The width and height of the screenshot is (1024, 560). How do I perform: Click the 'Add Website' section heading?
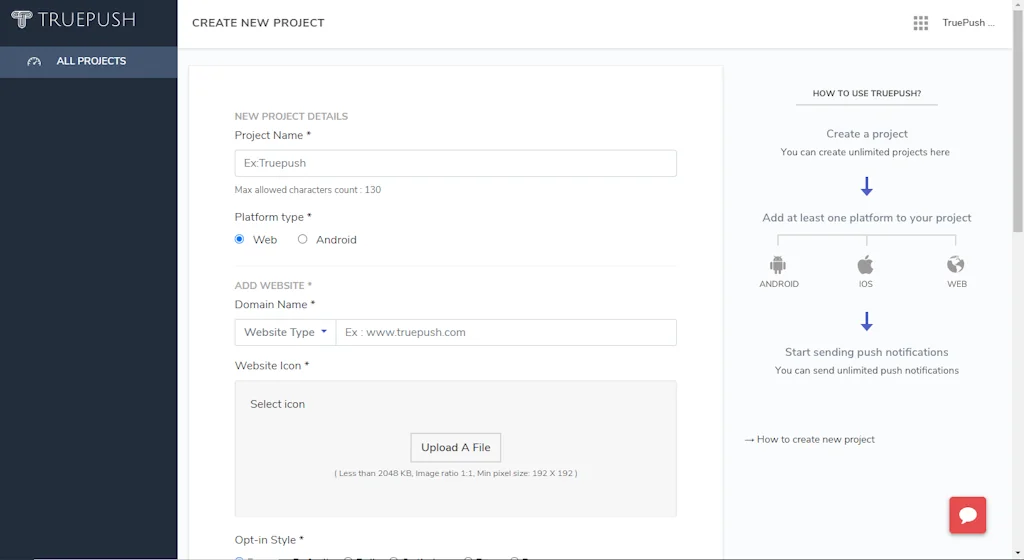tap(273, 285)
